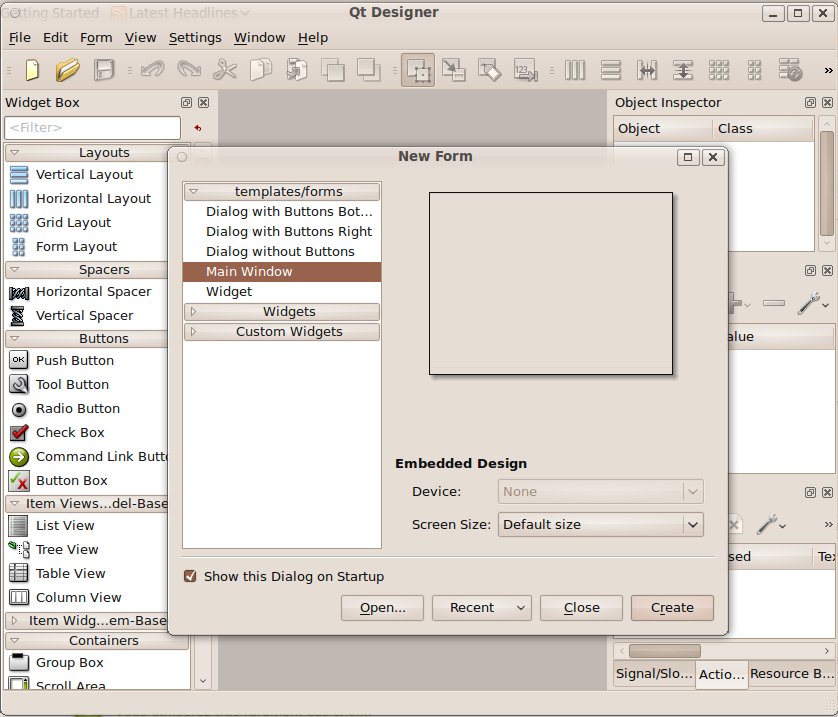
Task: Click Lay Out Vertically toolbar icon
Action: pos(611,70)
